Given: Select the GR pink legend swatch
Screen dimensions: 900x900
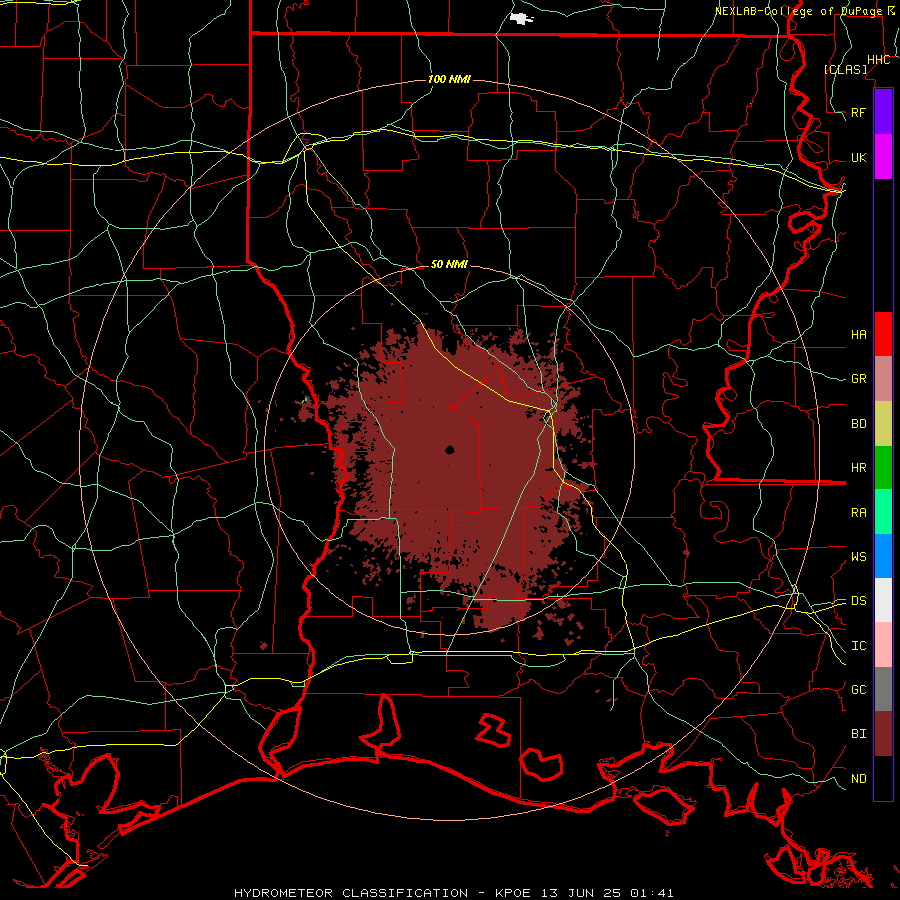Looking at the screenshot, I should point(883,378).
